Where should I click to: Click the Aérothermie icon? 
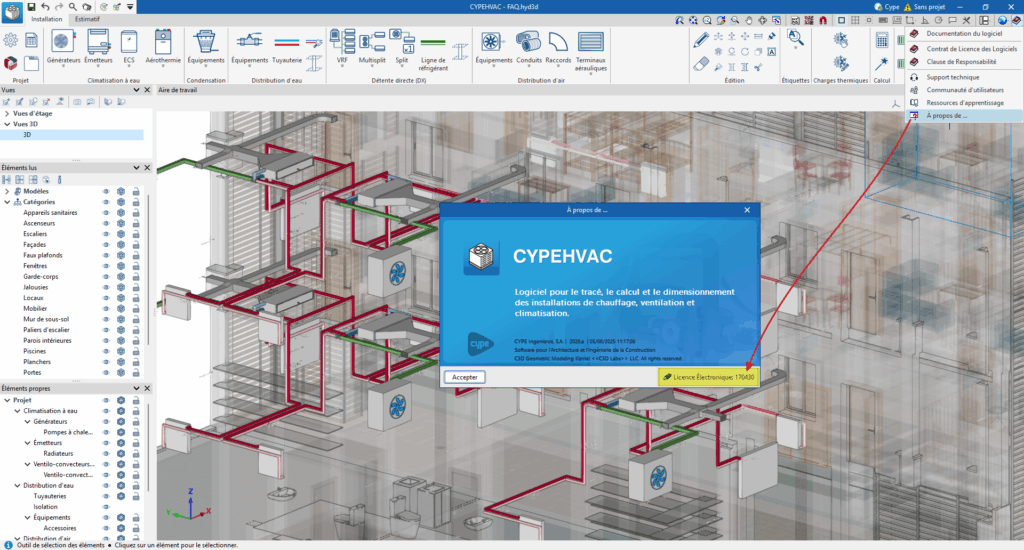164,42
